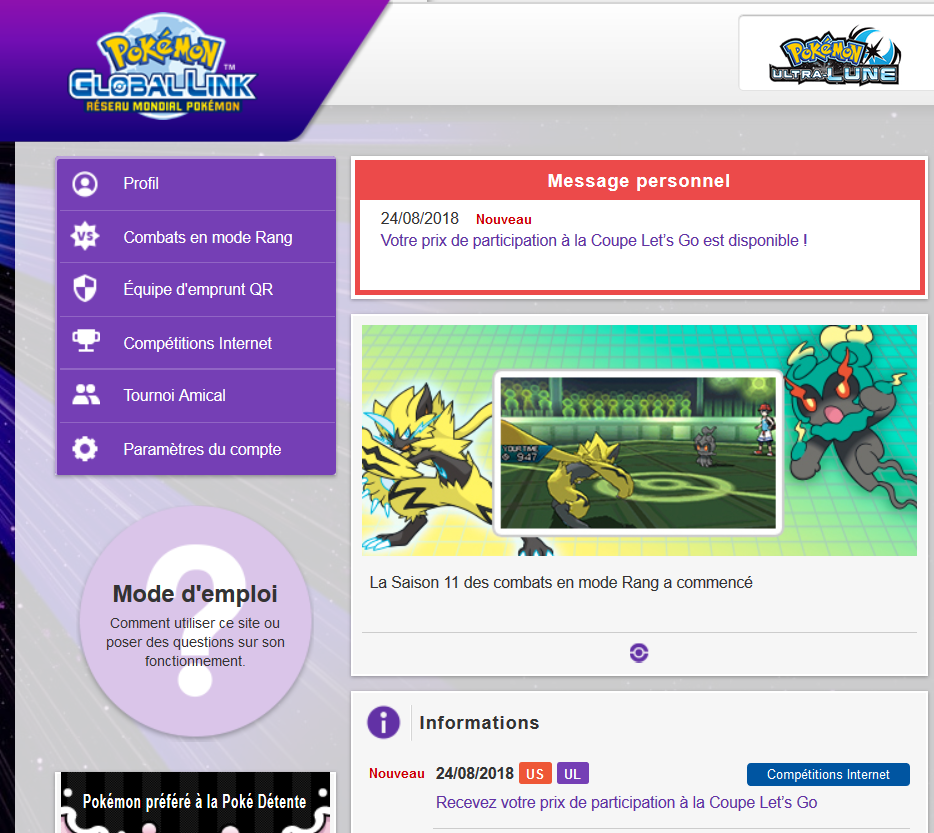Click the blue Compétitions Internet tag button
The width and height of the screenshot is (934, 833).
click(x=828, y=775)
